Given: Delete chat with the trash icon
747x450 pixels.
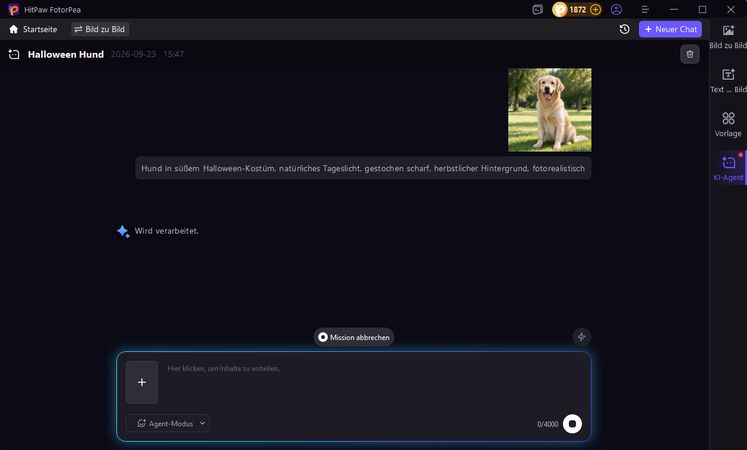Looking at the screenshot, I should pos(689,54).
